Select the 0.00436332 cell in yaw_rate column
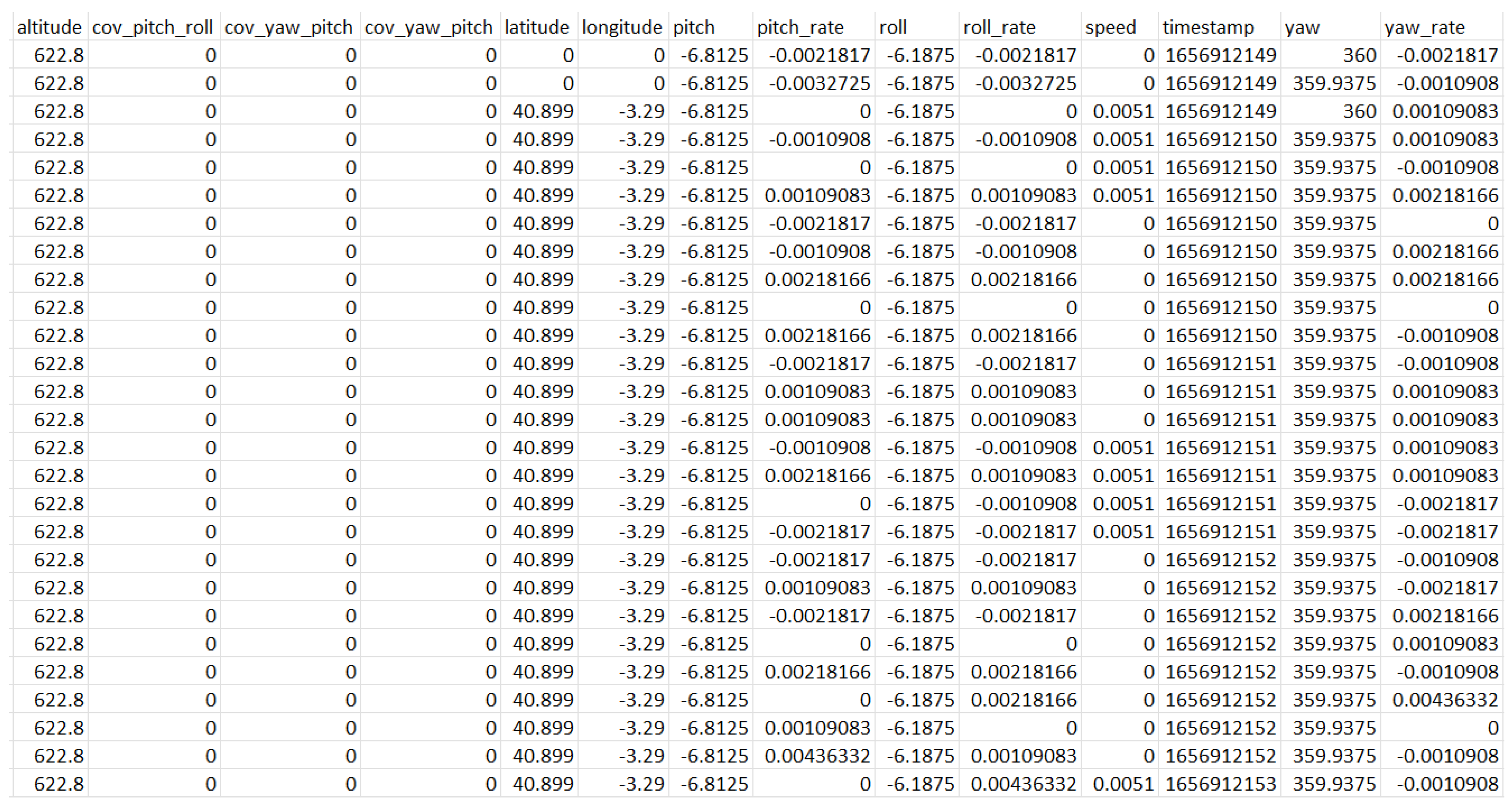This screenshot has width=1512, height=807. [x=1445, y=700]
